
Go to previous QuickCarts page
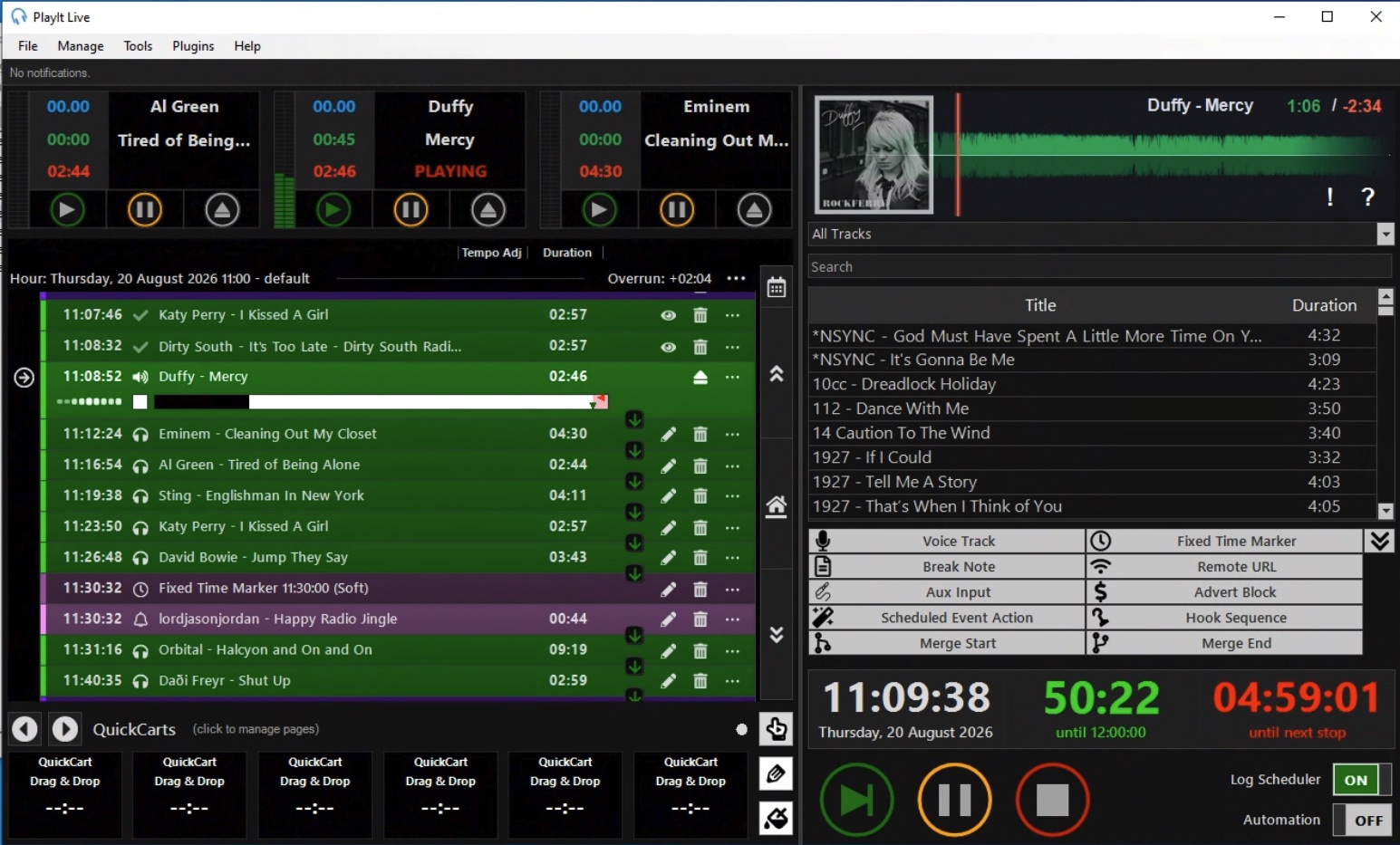(x=24, y=728)
